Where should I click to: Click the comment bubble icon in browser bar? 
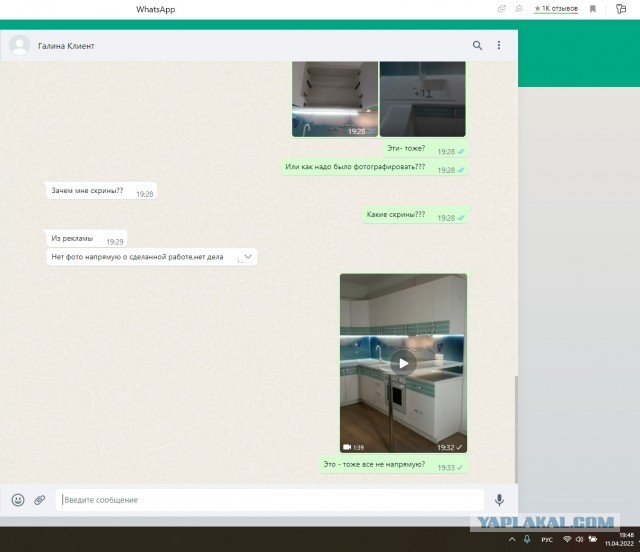(519, 9)
